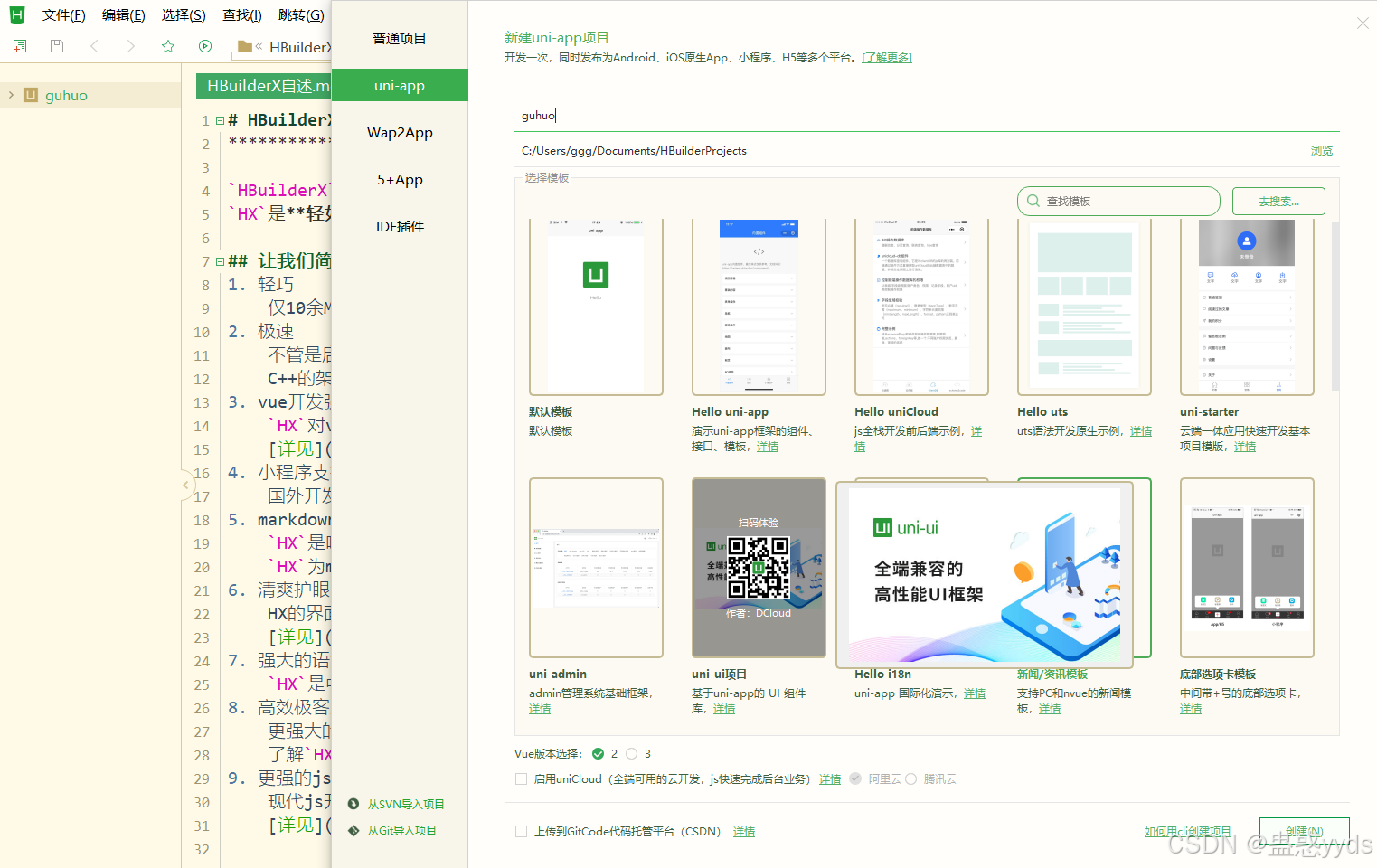1377x868 pixels.
Task: Select the Hello uts template thumbnail
Action: [x=1084, y=307]
